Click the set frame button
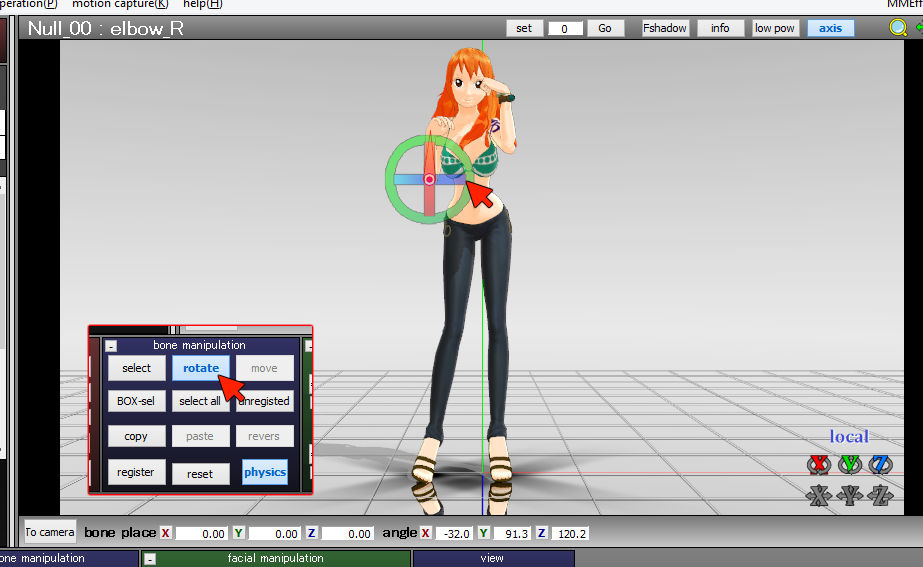Viewport: 923px width, 567px height. pyautogui.click(x=524, y=28)
